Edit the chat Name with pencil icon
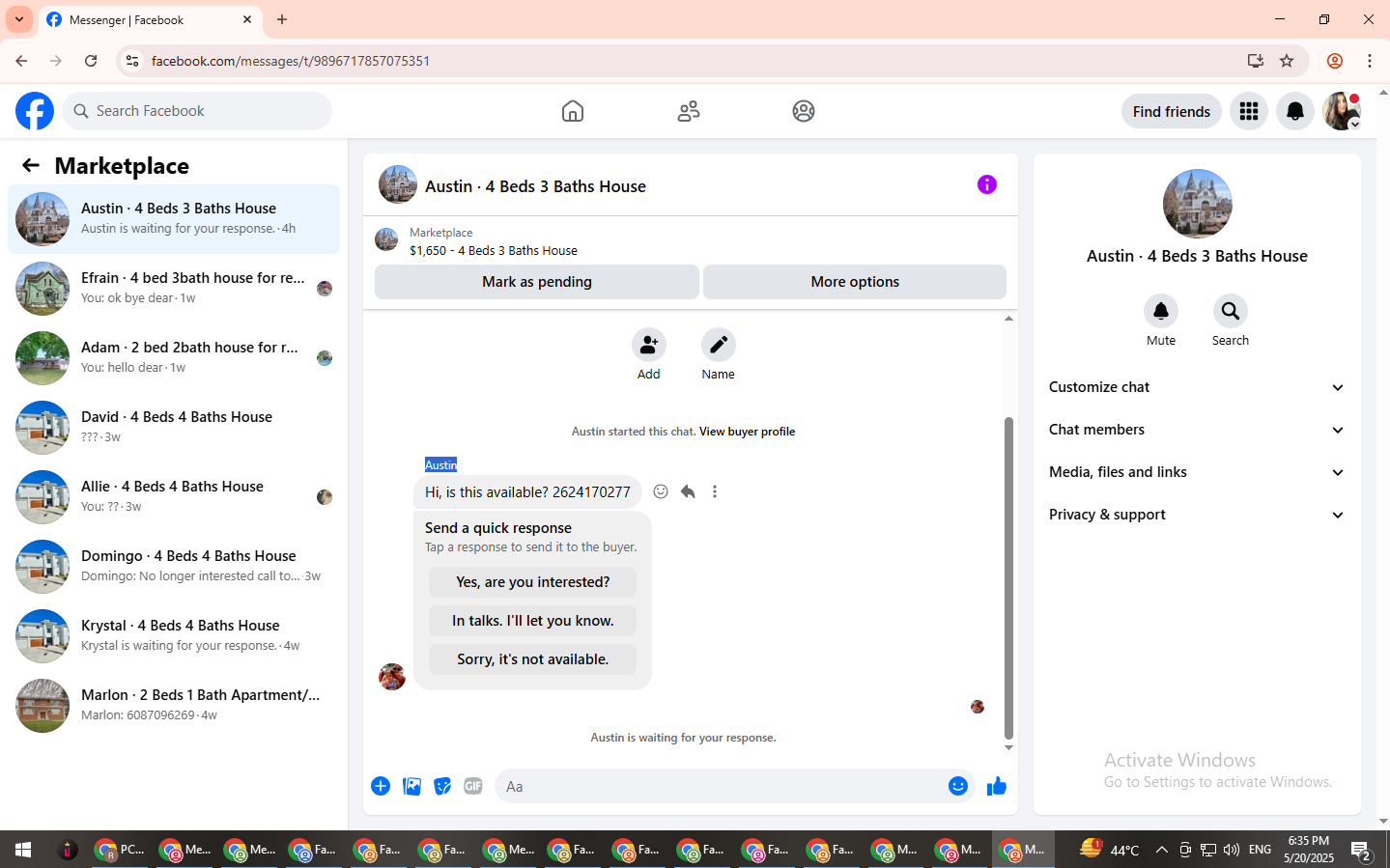The height and width of the screenshot is (868, 1390). click(719, 345)
